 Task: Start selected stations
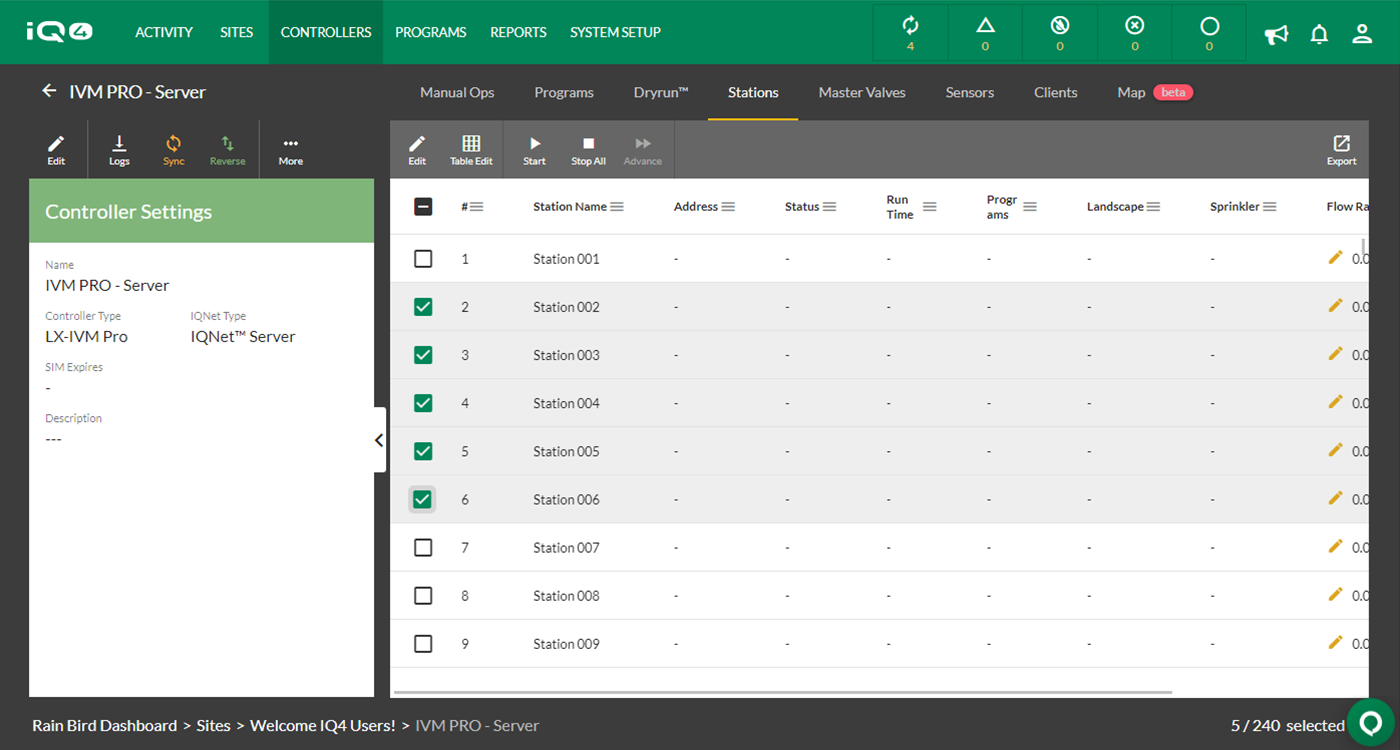tap(534, 150)
